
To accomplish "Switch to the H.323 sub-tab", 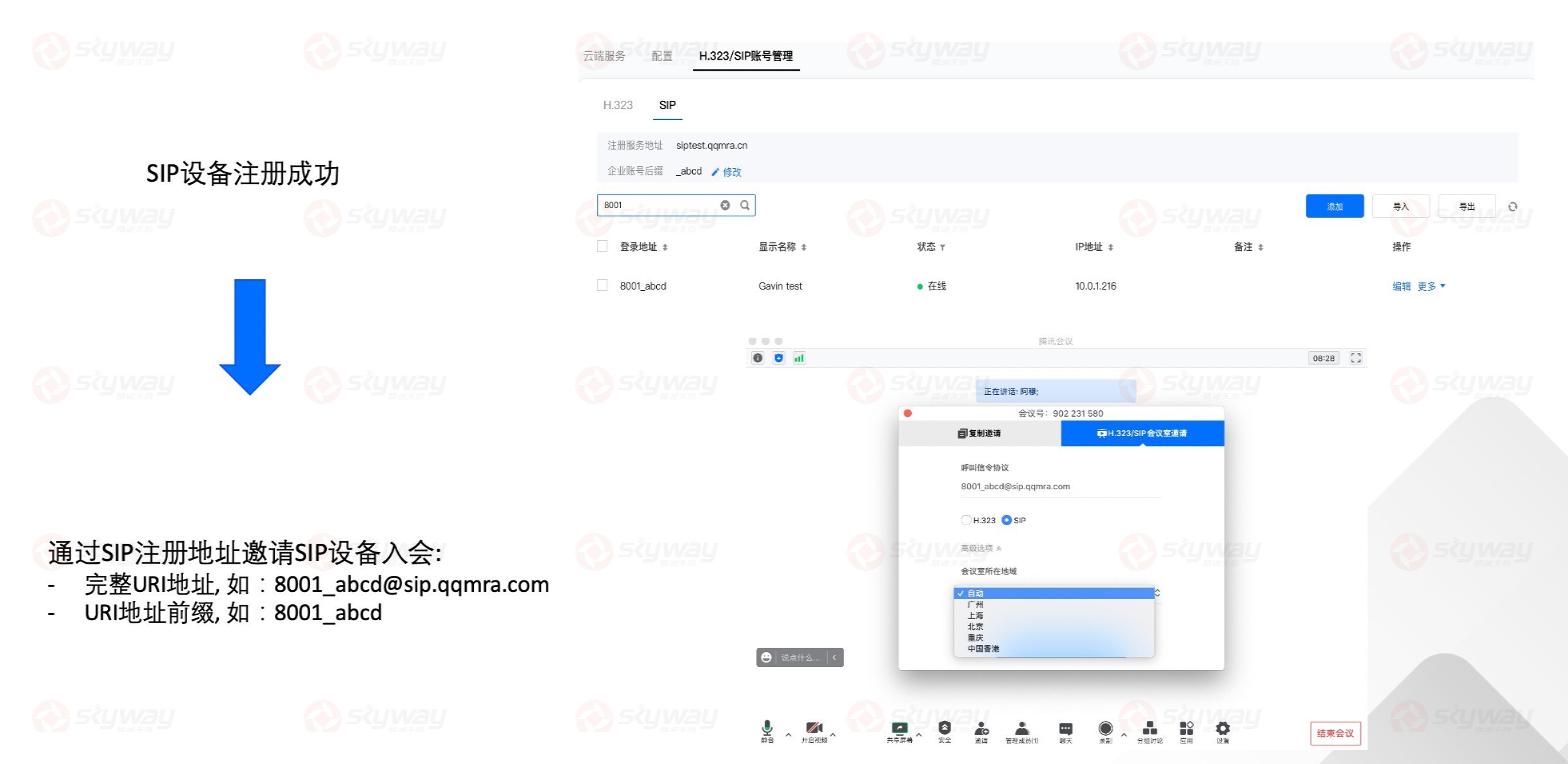I will (618, 105).
